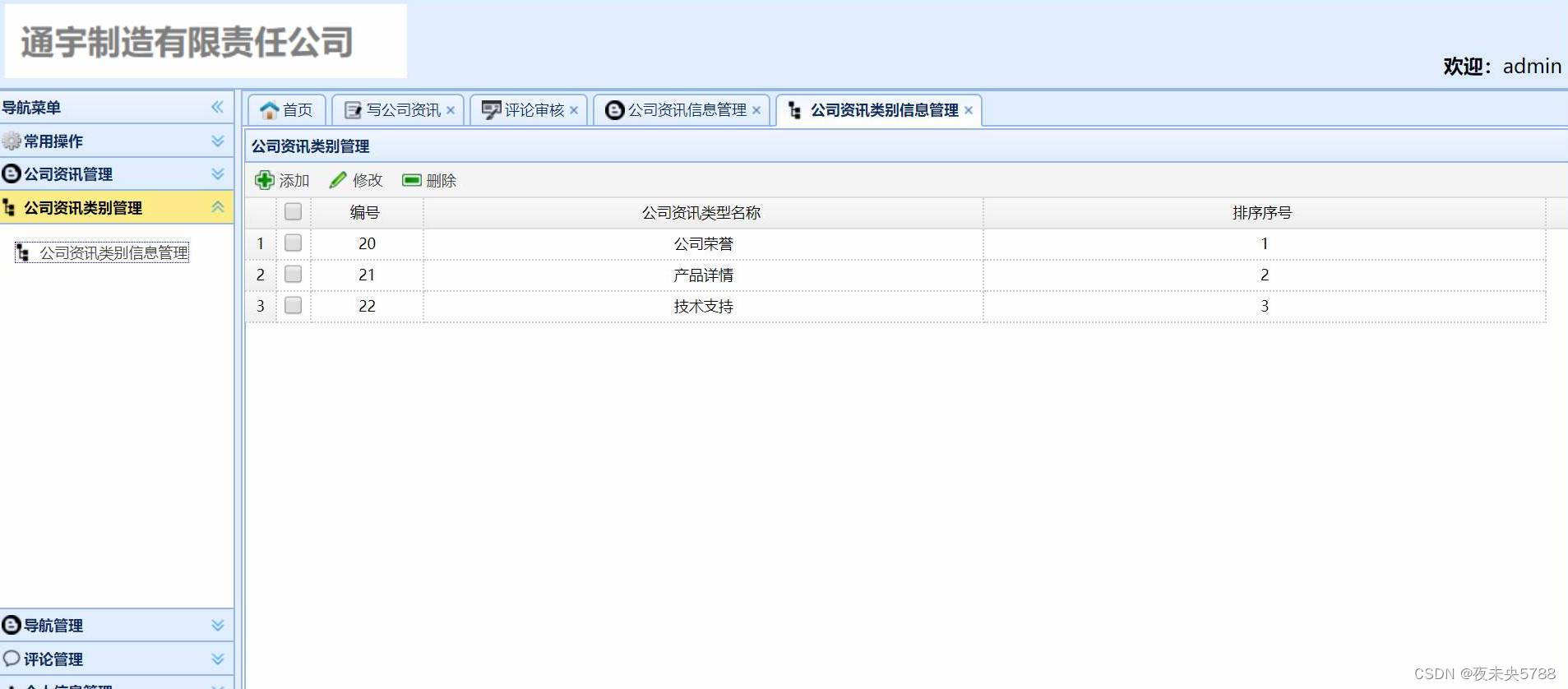Click the 公司荣誉 name cell

coord(704,244)
